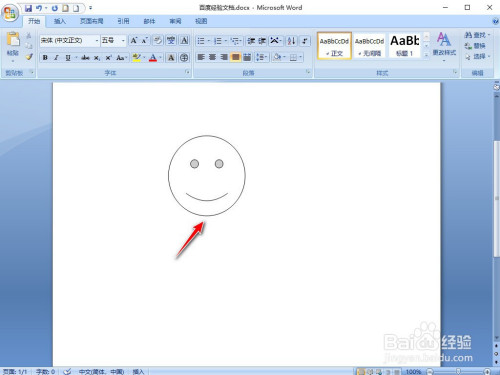The height and width of the screenshot is (375, 500).
Task: Toggle superscript formatting
Action: click(x=108, y=58)
